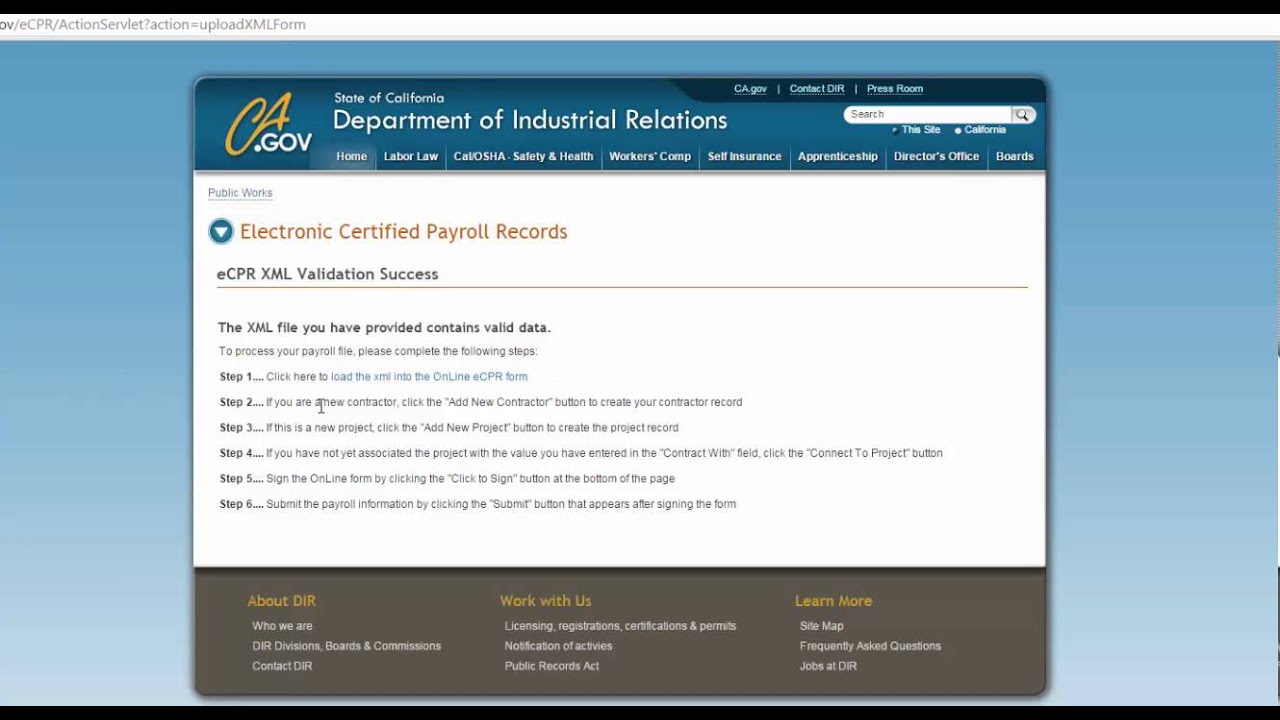1280x720 pixels.
Task: Click the 'Step 3....' label
Action: [x=241, y=428]
